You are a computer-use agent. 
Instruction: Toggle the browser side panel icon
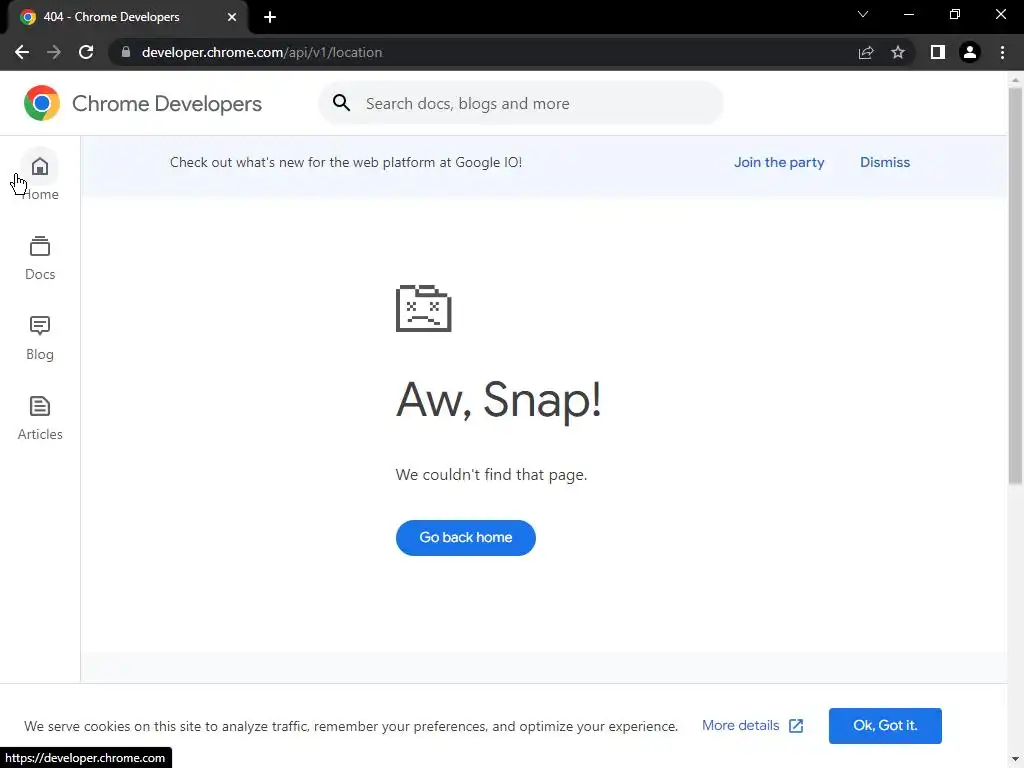pyautogui.click(x=938, y=52)
